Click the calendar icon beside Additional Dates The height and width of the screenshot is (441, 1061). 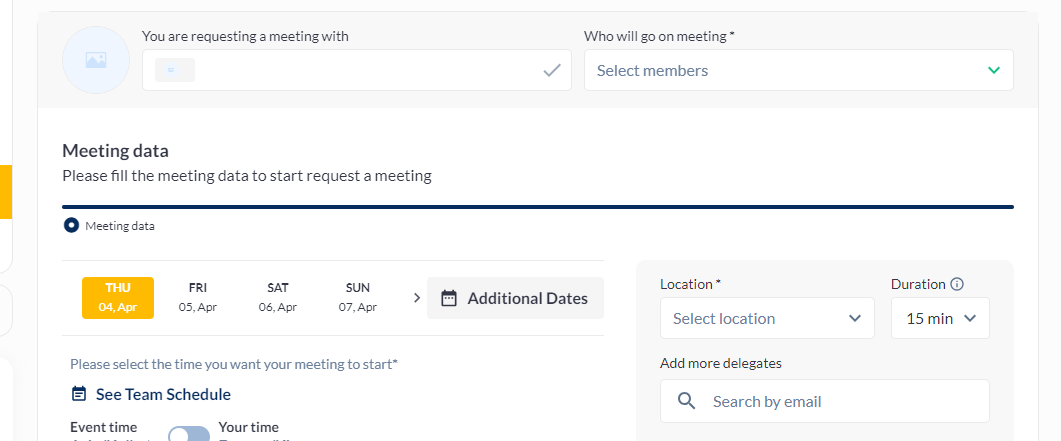click(x=449, y=298)
